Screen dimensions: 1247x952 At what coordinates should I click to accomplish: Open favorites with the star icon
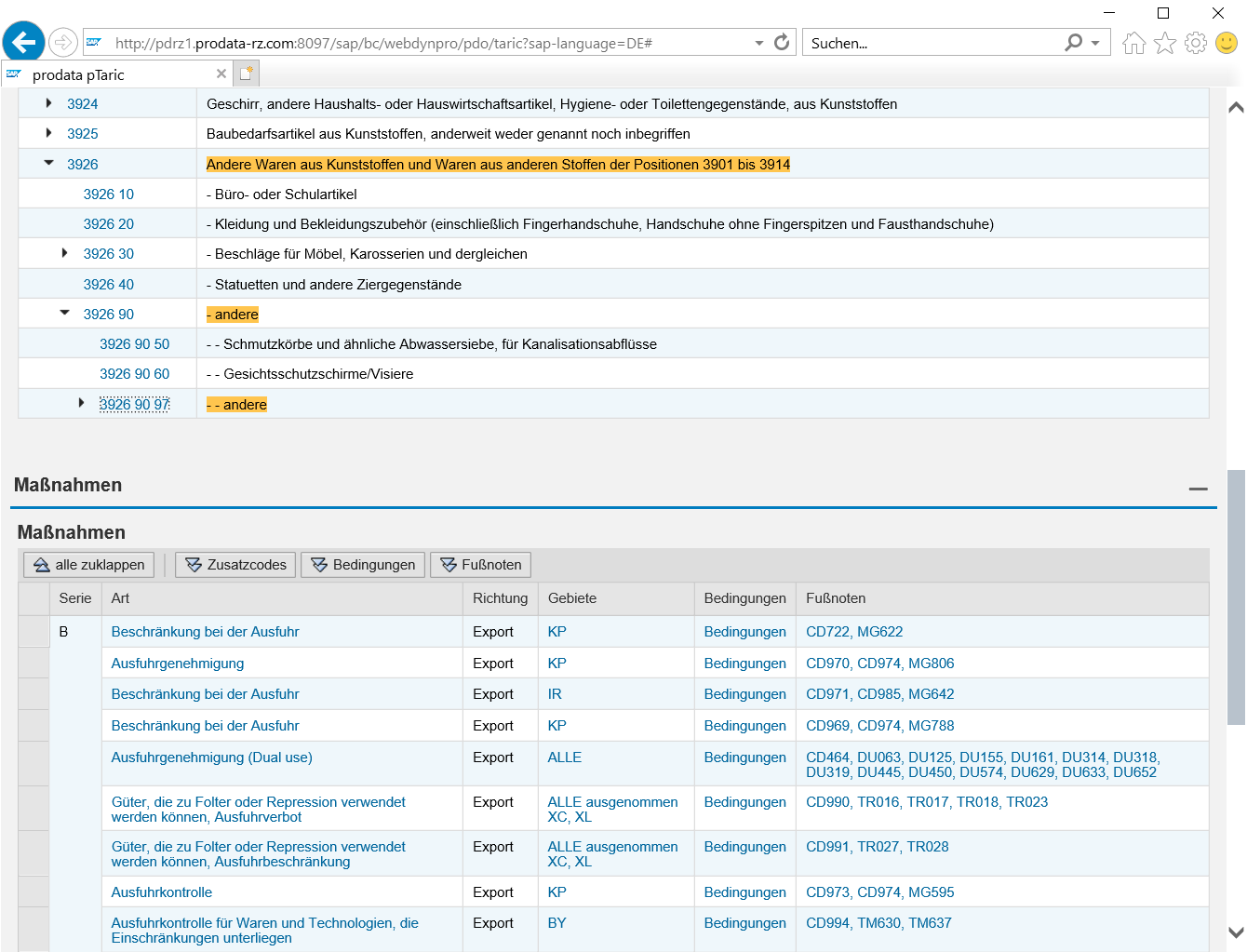pos(1165,43)
